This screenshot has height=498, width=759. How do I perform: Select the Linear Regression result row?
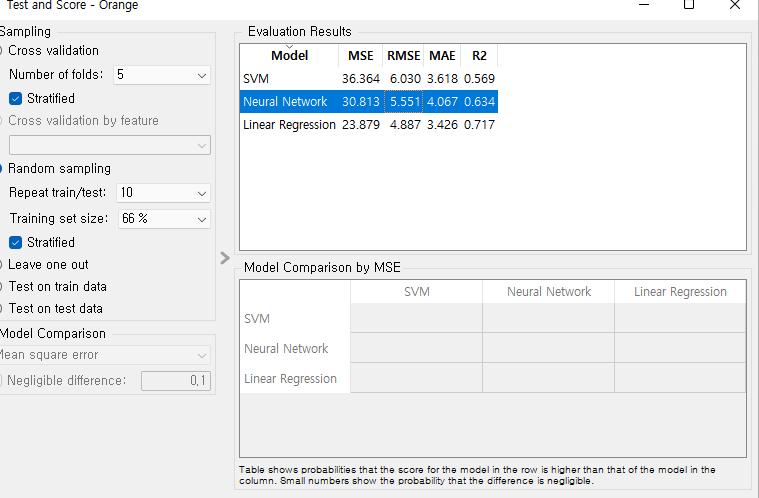coord(289,125)
